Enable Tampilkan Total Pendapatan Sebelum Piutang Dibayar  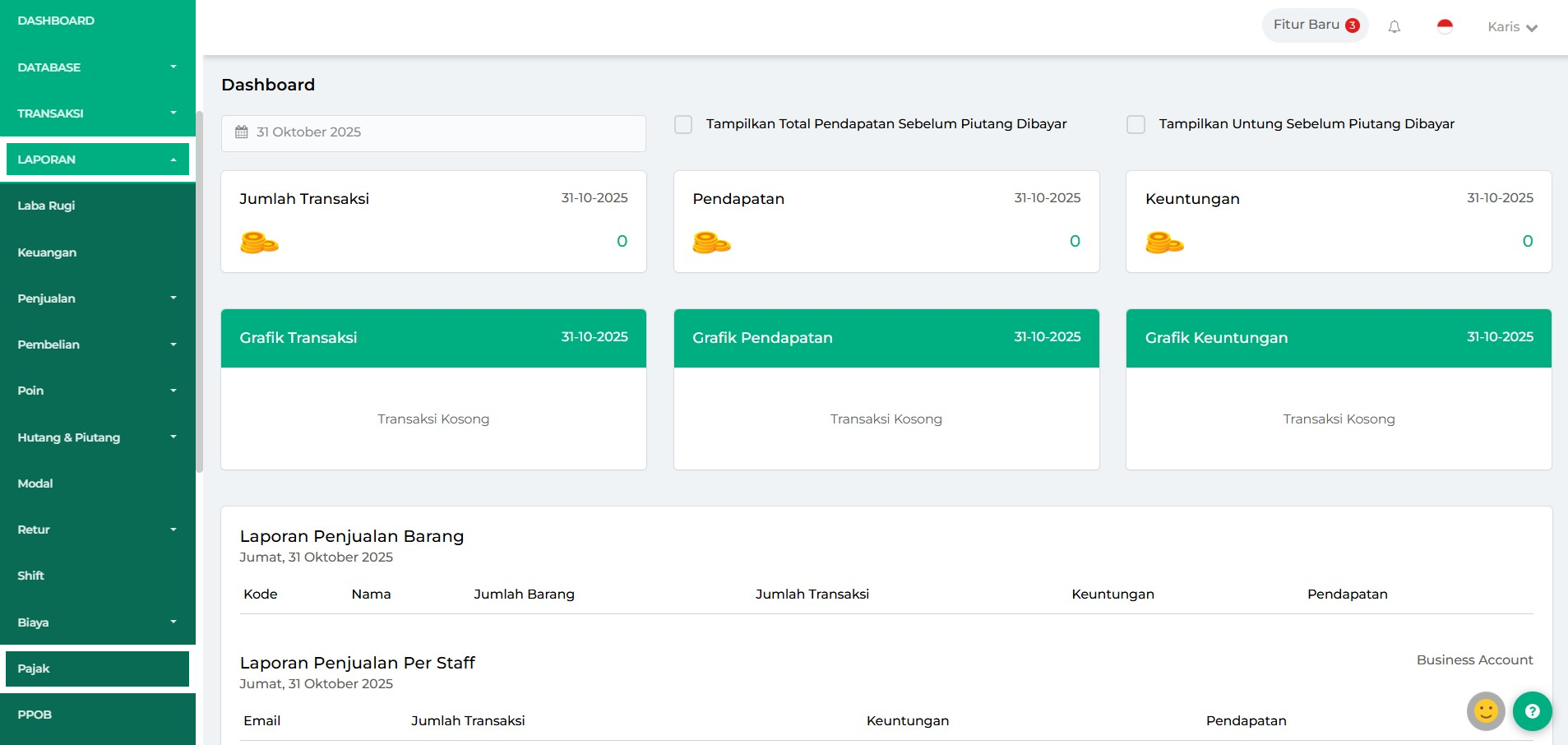coord(683,124)
